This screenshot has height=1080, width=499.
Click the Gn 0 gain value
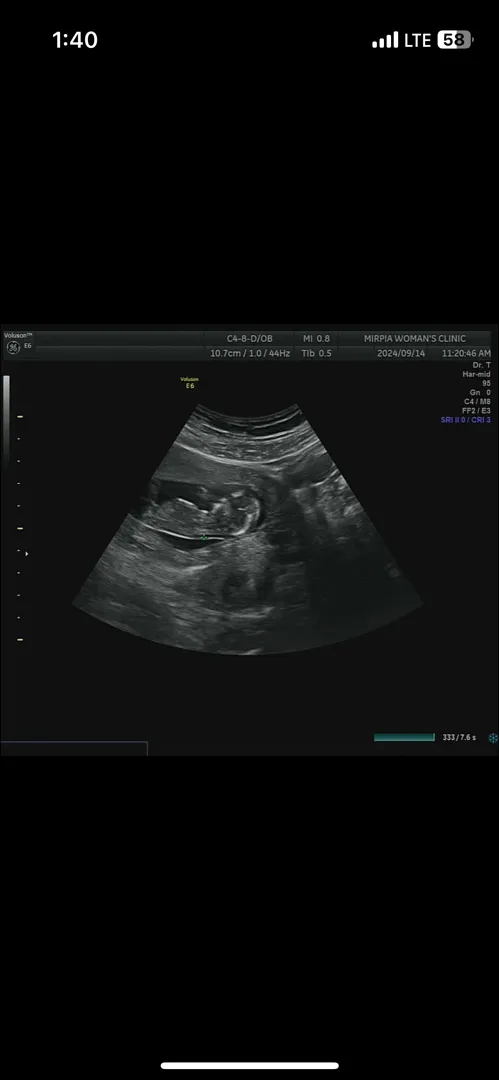point(480,392)
